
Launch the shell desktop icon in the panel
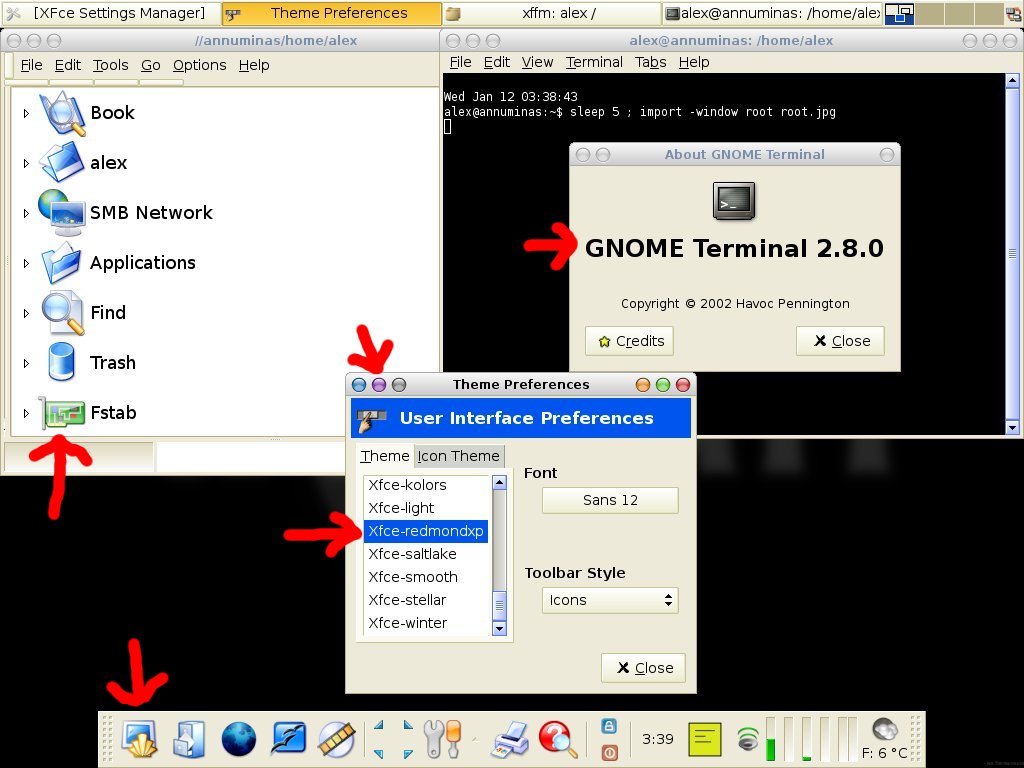tap(139, 739)
